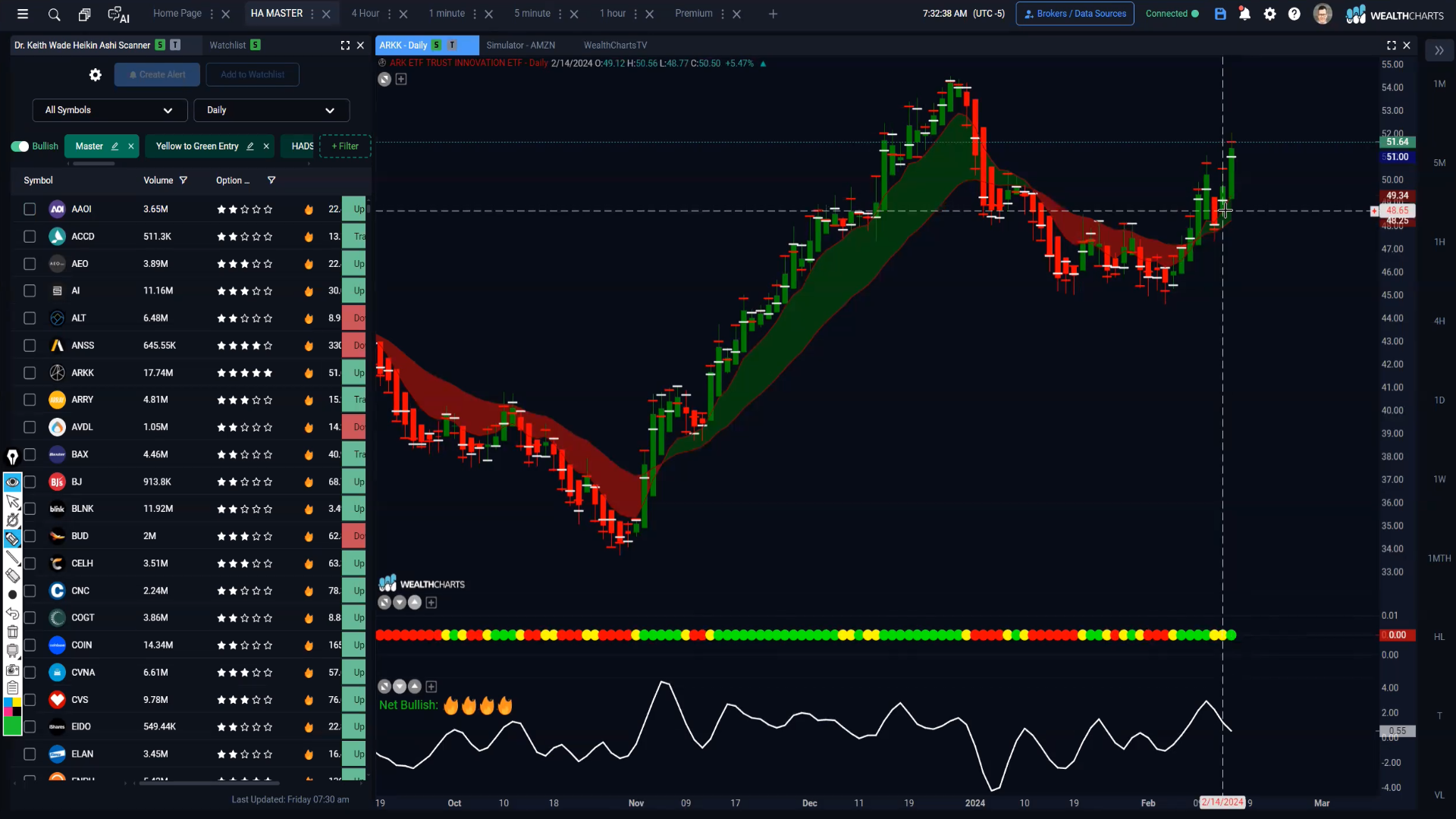1456x819 pixels.
Task: Open the Simulator - AMZN chart tab
Action: 521,45
